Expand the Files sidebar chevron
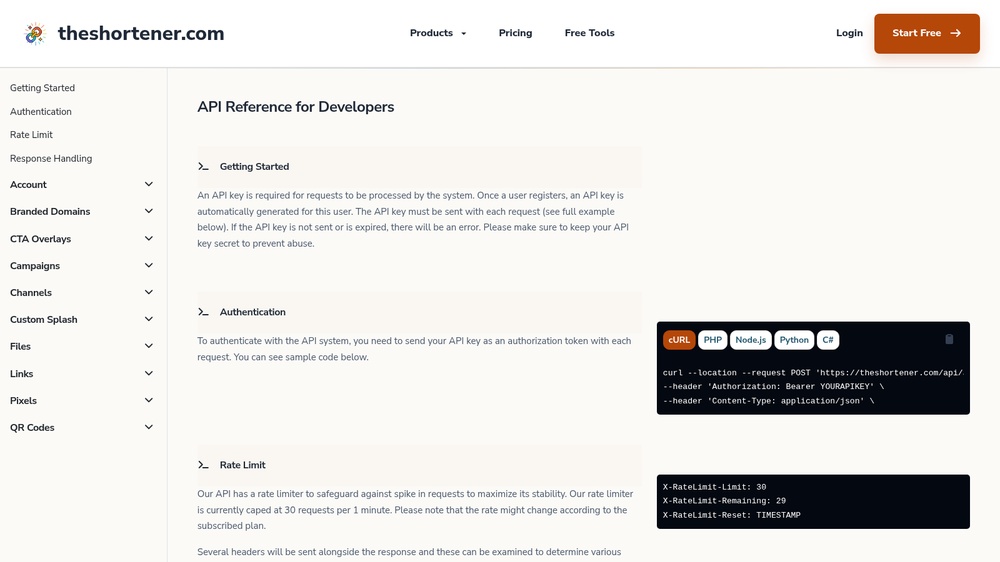 click(x=149, y=346)
